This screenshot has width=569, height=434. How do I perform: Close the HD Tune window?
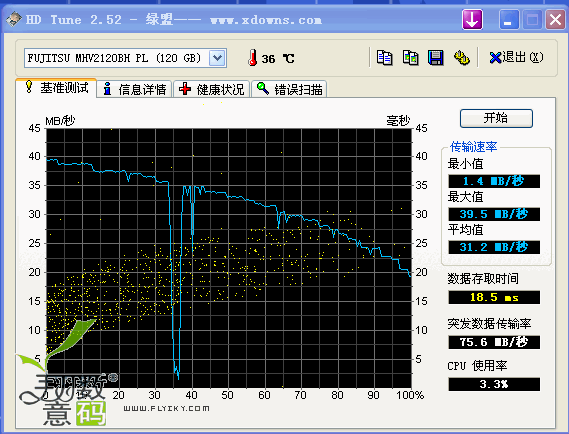point(555,20)
